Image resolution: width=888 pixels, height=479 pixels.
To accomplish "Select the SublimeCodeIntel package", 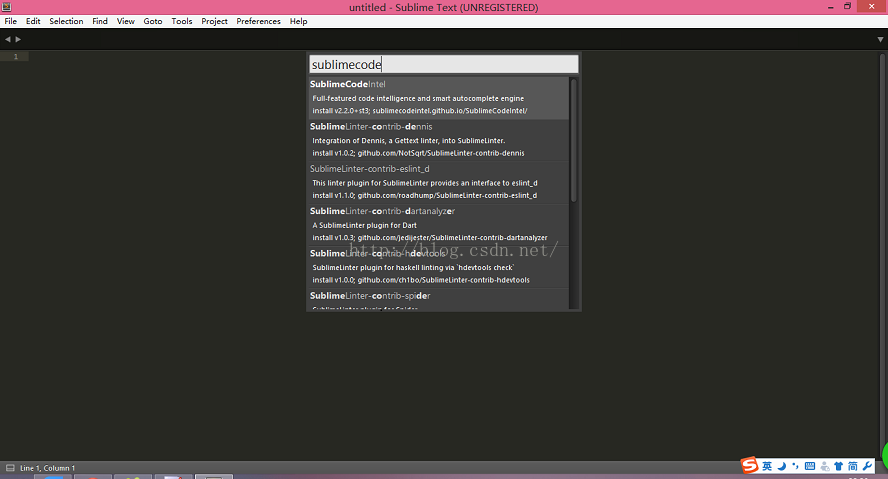I will (439, 97).
